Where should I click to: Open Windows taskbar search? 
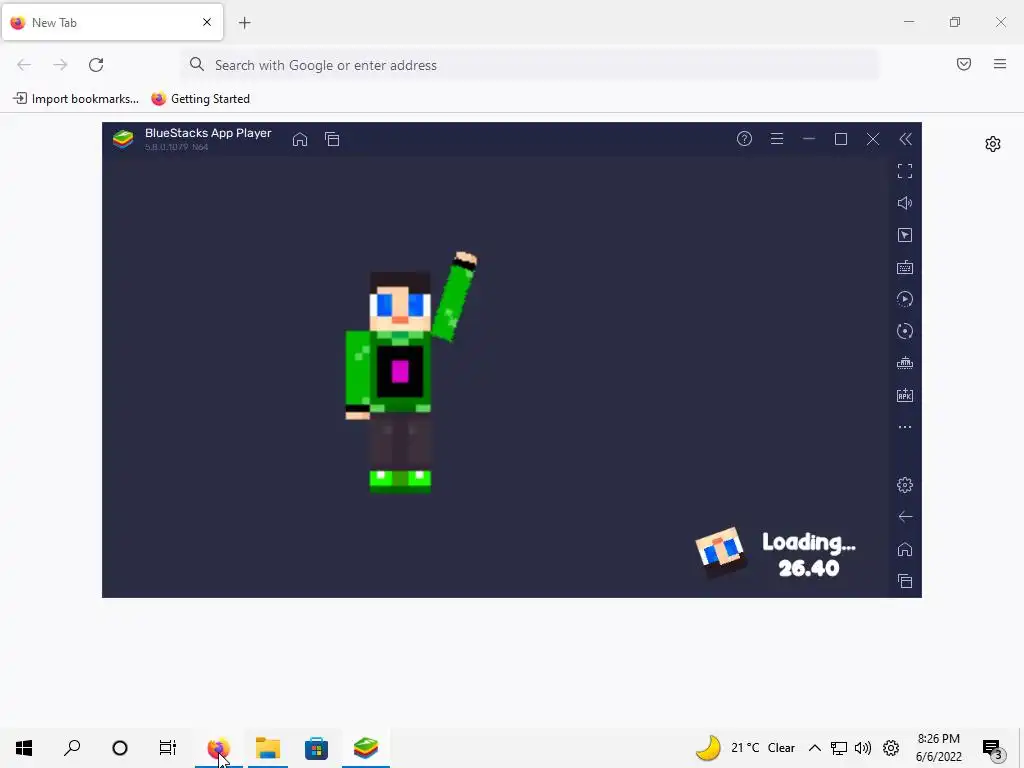[x=72, y=748]
